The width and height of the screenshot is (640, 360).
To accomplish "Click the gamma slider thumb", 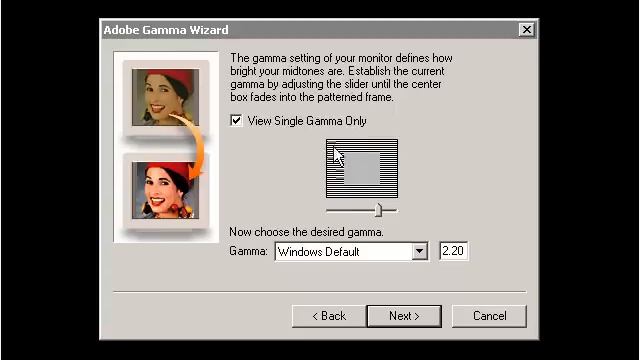I will point(378,210).
